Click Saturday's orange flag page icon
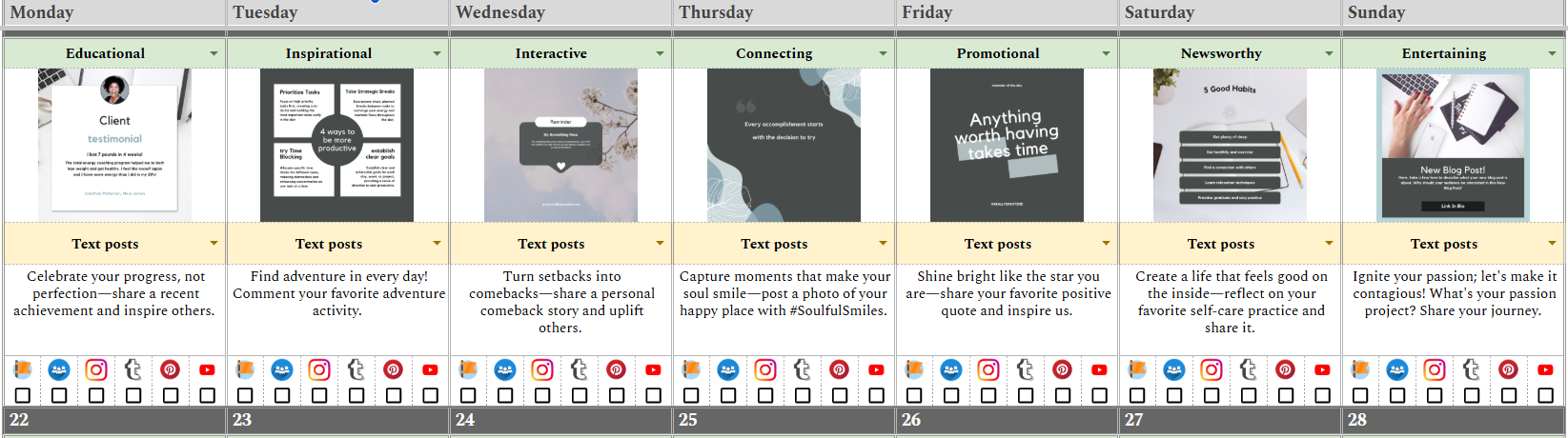This screenshot has height=438, width=1568. tap(1137, 369)
